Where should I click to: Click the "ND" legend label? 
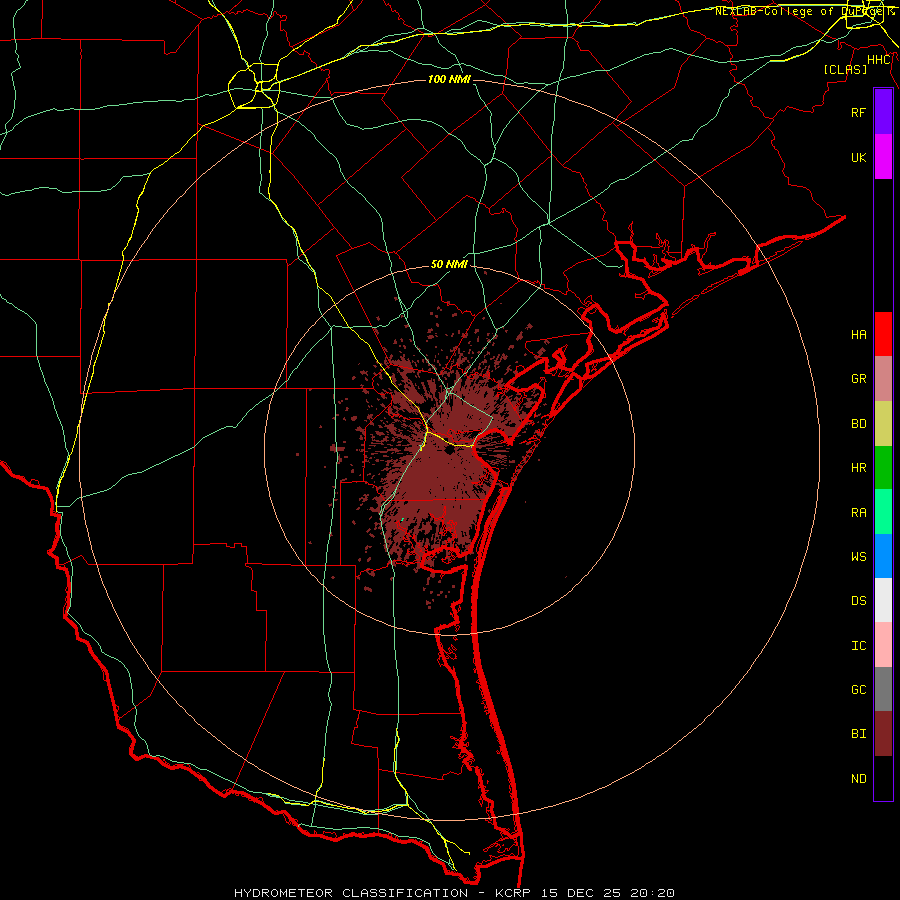click(x=858, y=779)
